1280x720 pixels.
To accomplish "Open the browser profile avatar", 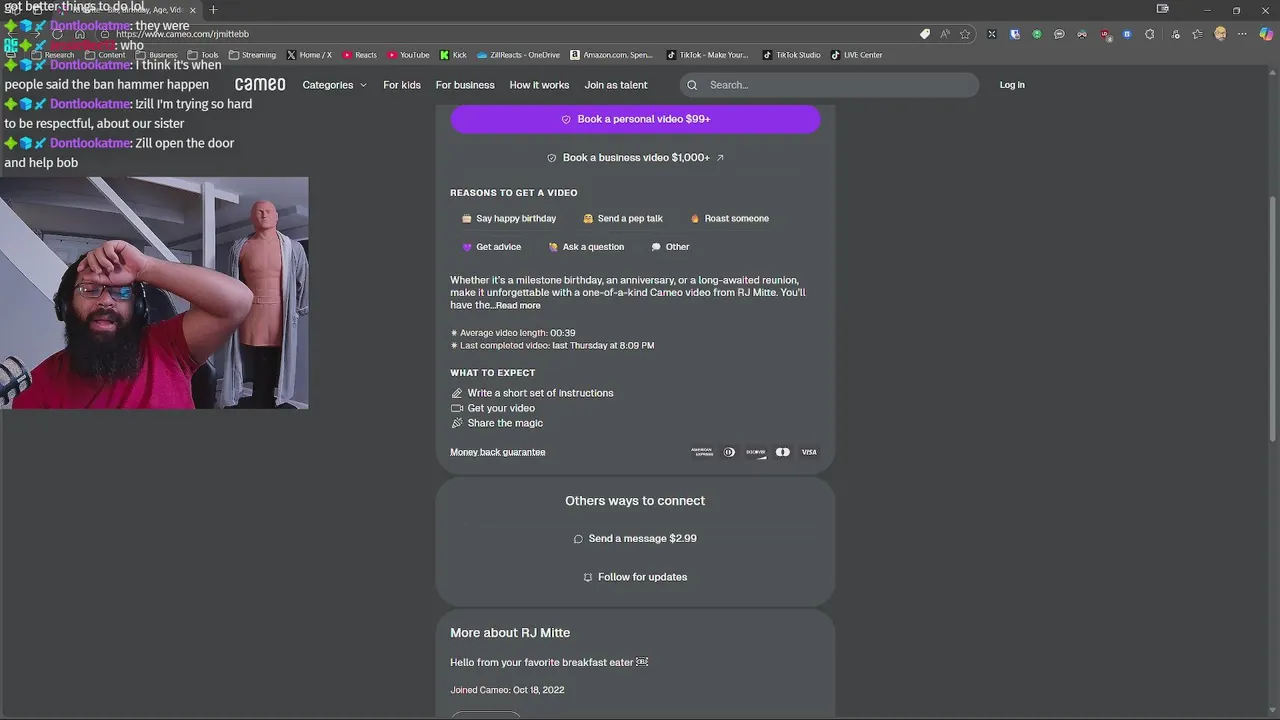I will (x=1220, y=34).
